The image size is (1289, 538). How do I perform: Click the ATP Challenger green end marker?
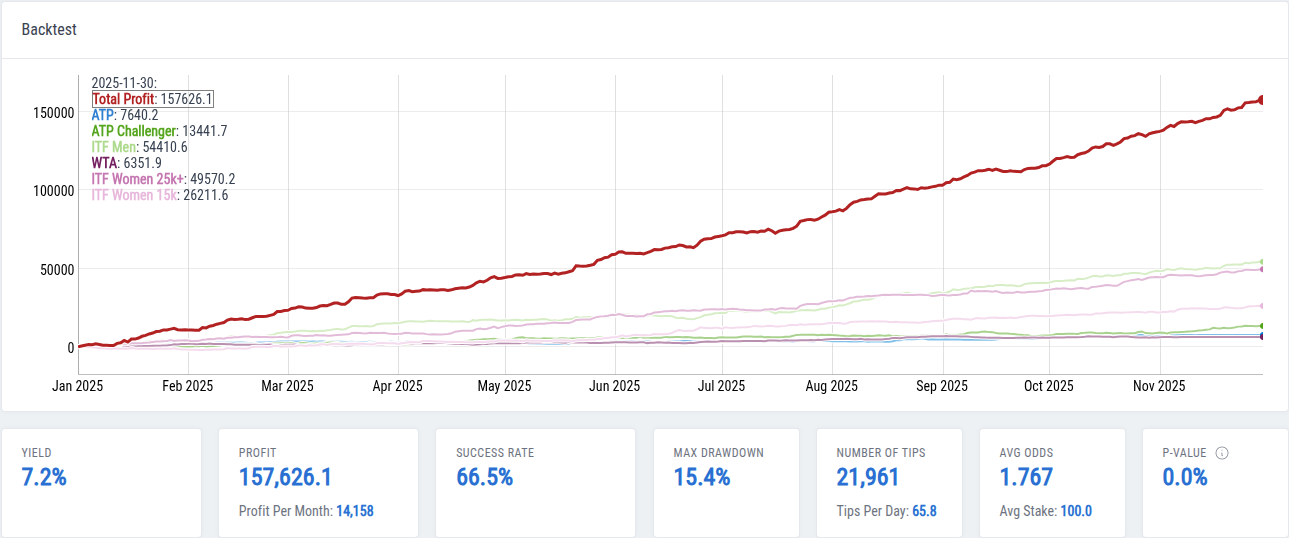1262,326
